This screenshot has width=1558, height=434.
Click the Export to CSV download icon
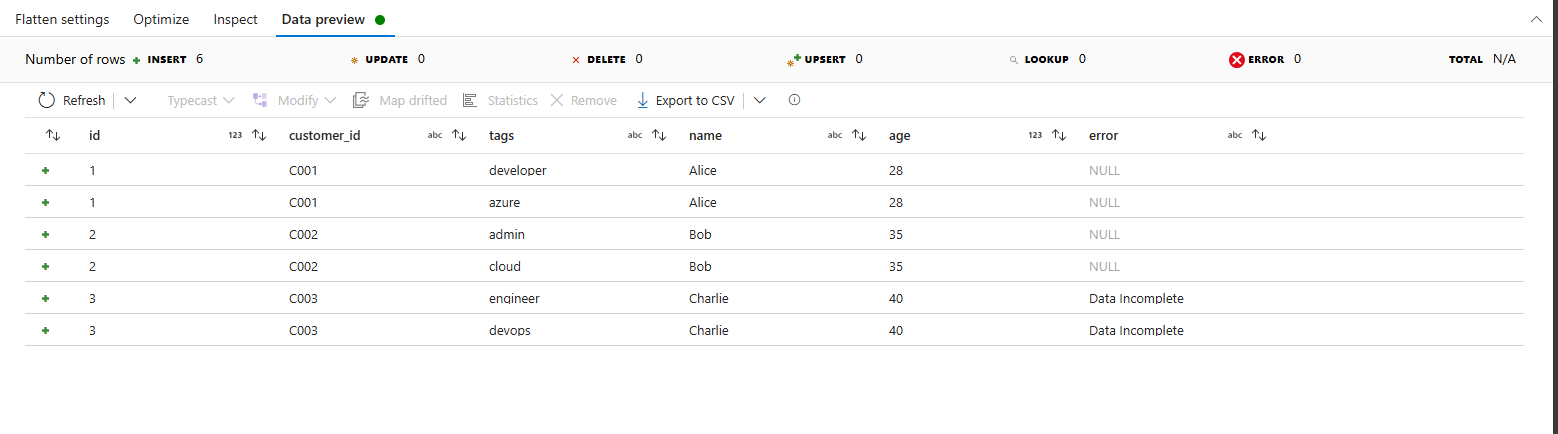click(x=643, y=100)
